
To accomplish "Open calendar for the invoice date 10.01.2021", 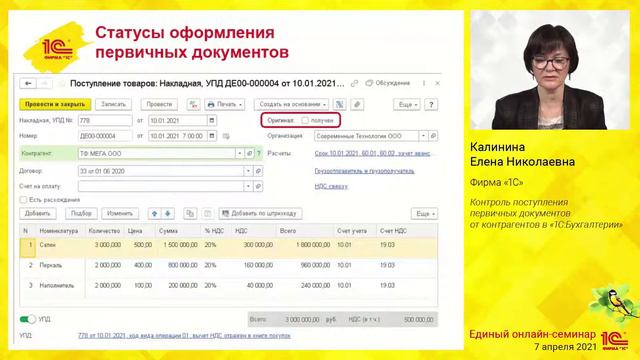I will point(212,120).
